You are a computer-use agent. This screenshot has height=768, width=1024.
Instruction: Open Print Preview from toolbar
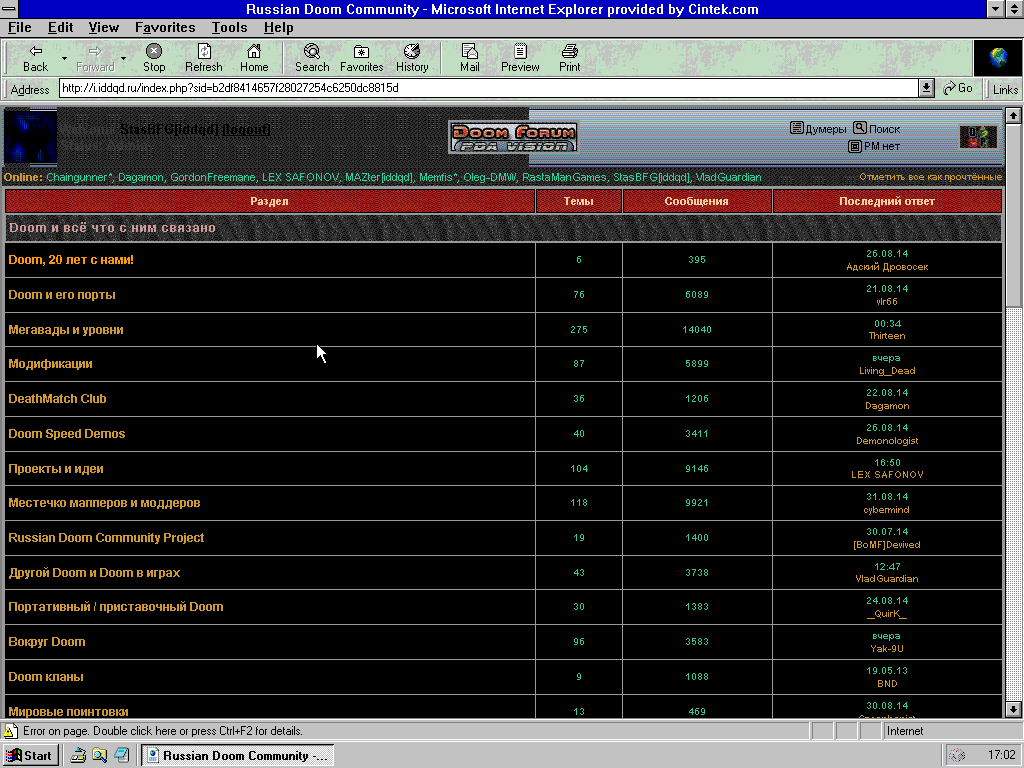pyautogui.click(x=520, y=58)
